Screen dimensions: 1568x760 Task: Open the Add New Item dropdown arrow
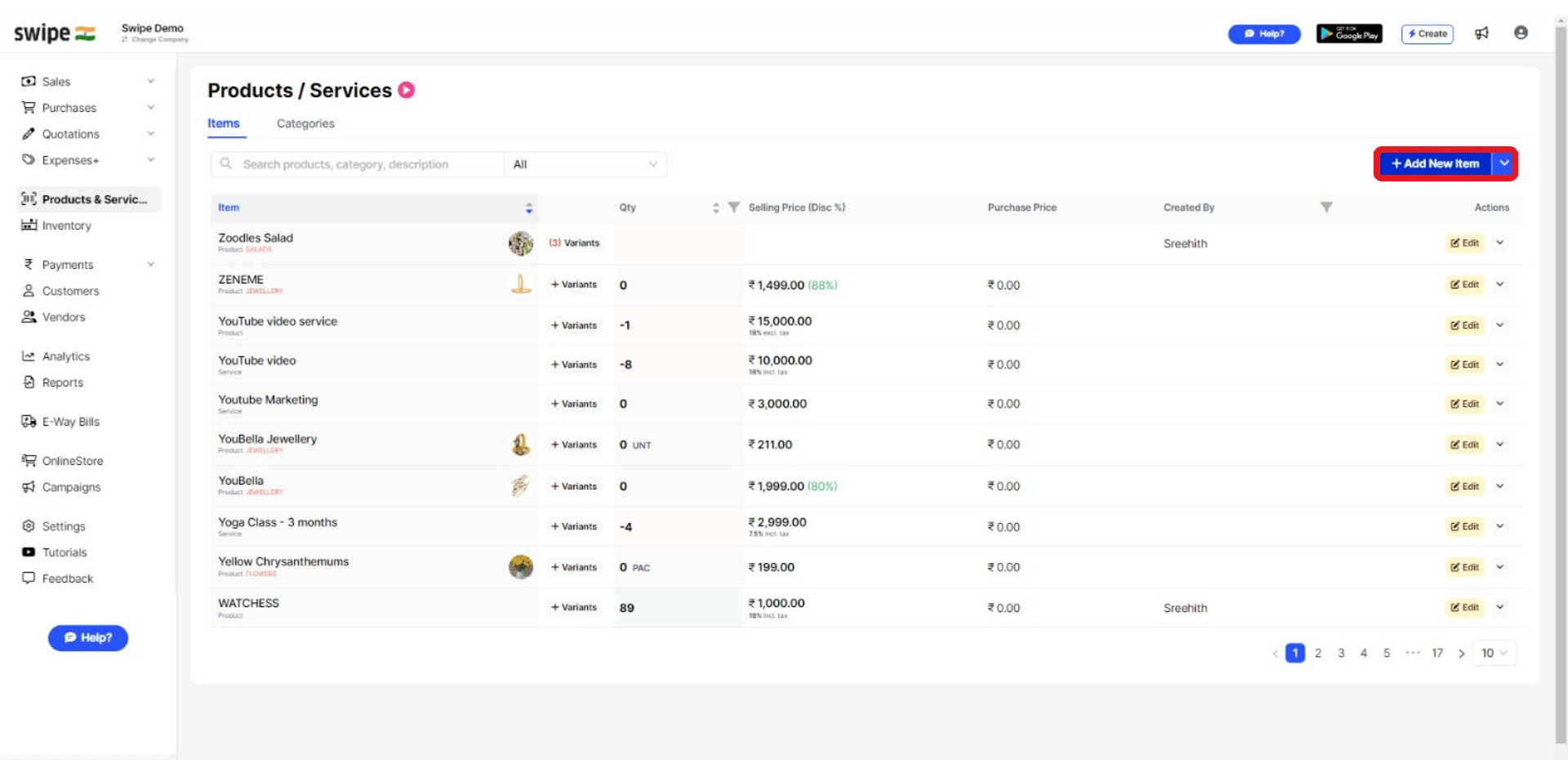pos(1504,163)
